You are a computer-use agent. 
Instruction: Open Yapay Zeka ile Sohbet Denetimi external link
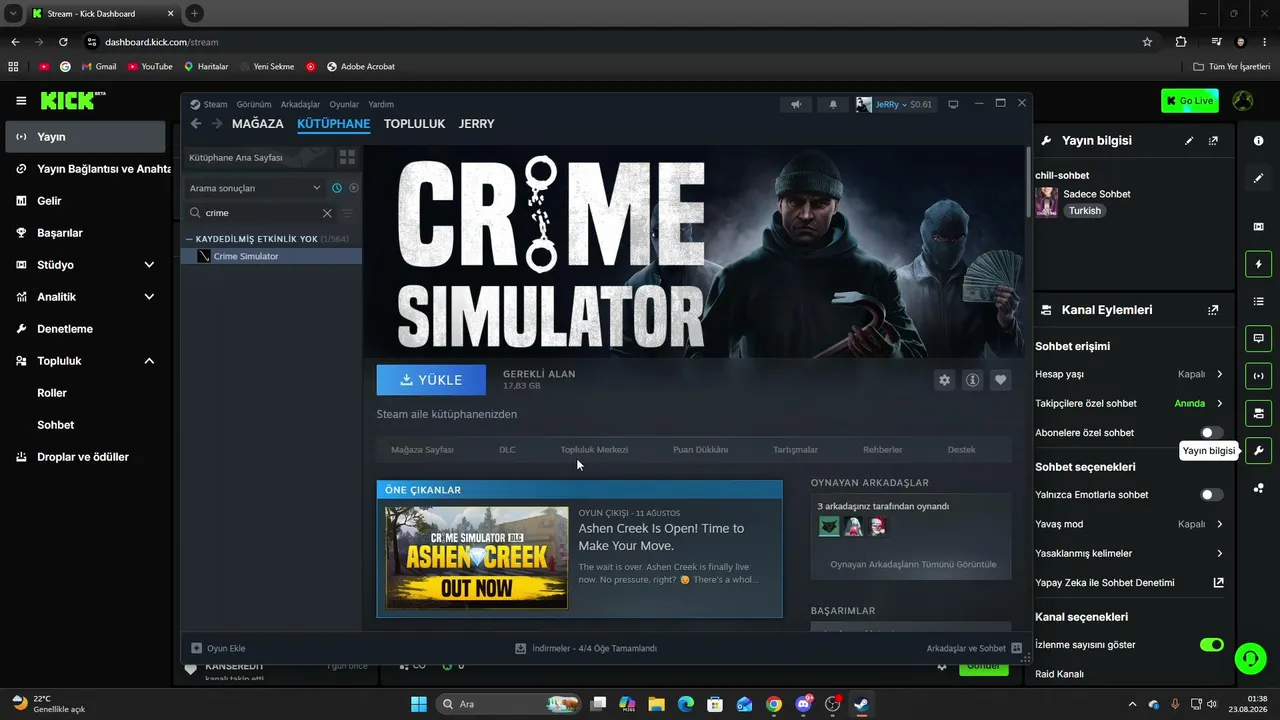coord(1218,583)
